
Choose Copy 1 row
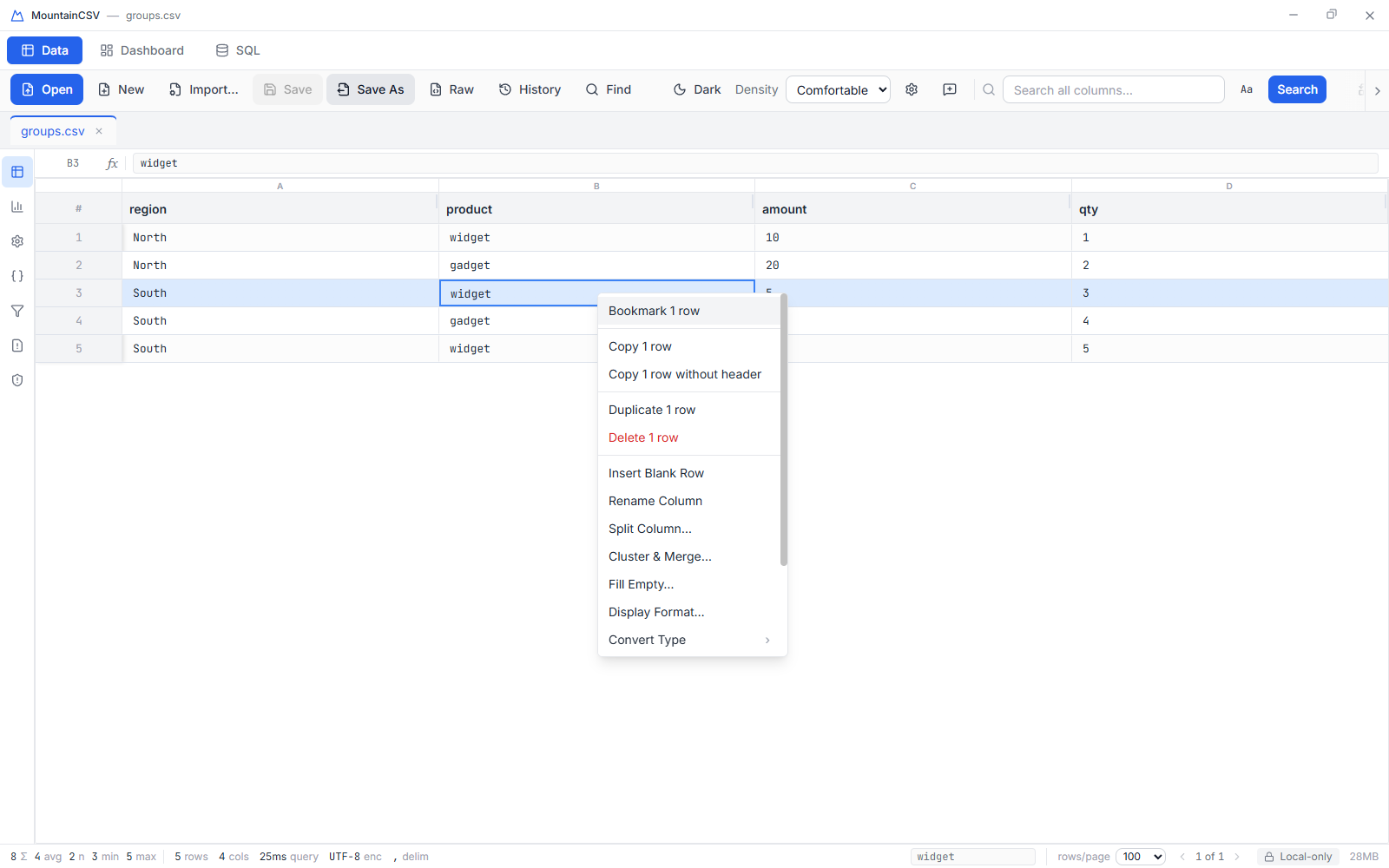pos(689,346)
